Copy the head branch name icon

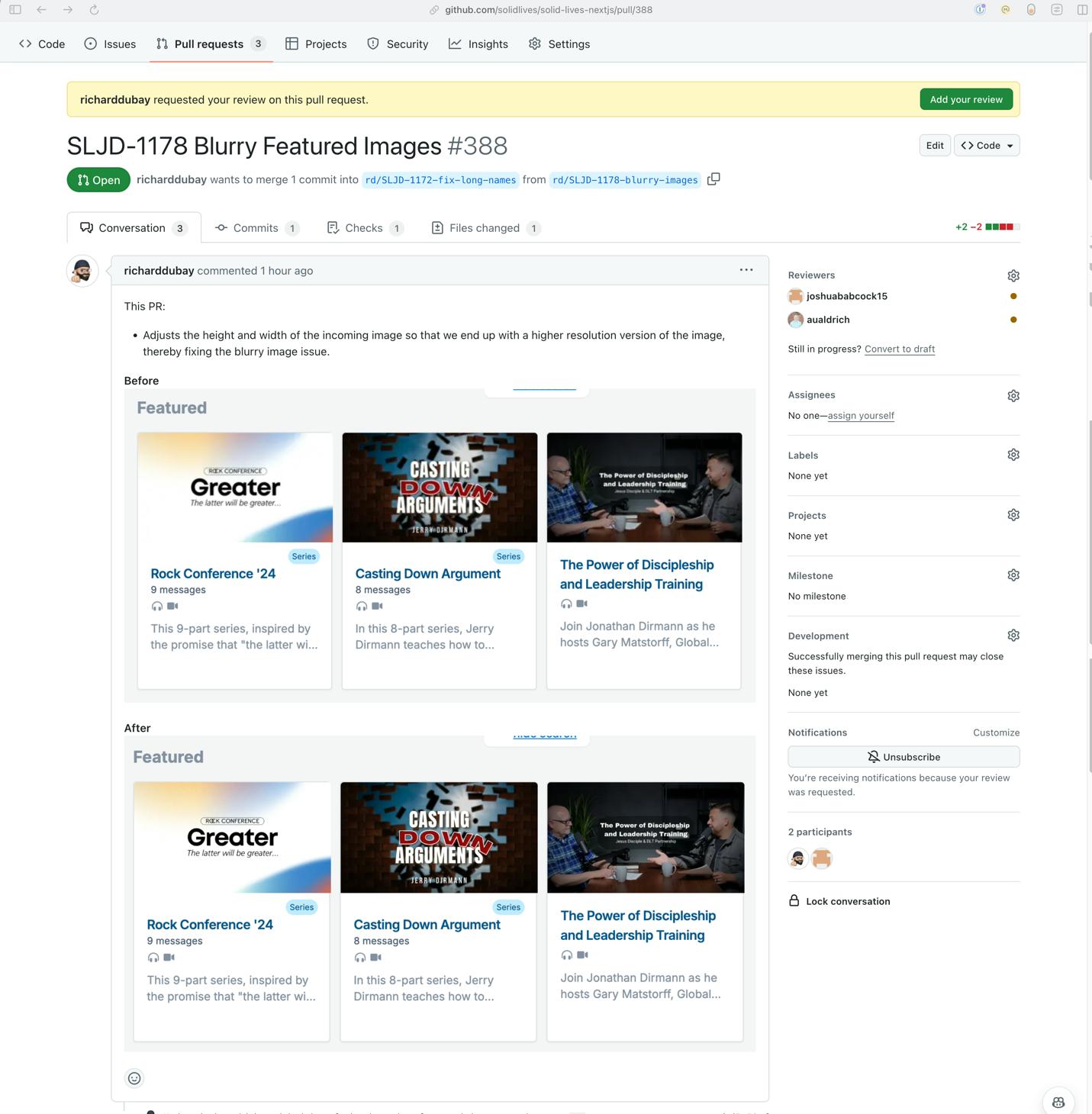pos(714,179)
